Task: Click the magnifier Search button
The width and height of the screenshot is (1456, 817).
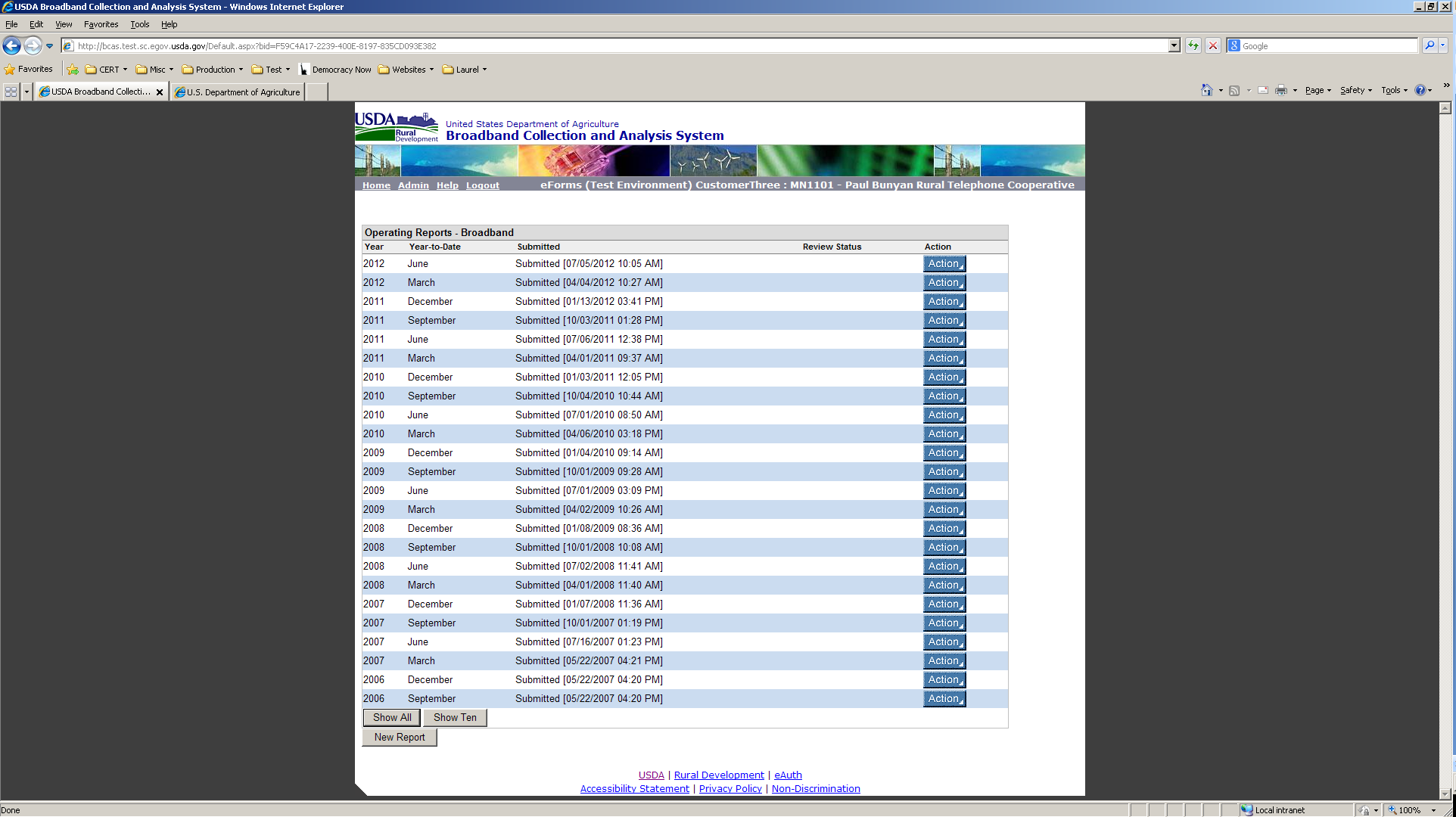Action: [1429, 46]
